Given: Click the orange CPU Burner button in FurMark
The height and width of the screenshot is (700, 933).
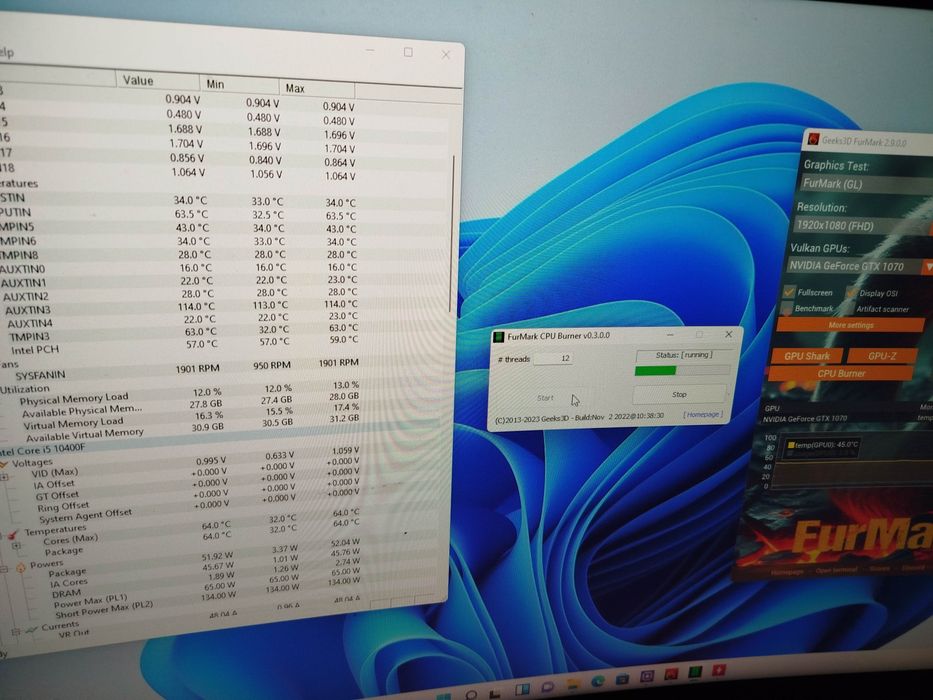Looking at the screenshot, I should [x=841, y=373].
